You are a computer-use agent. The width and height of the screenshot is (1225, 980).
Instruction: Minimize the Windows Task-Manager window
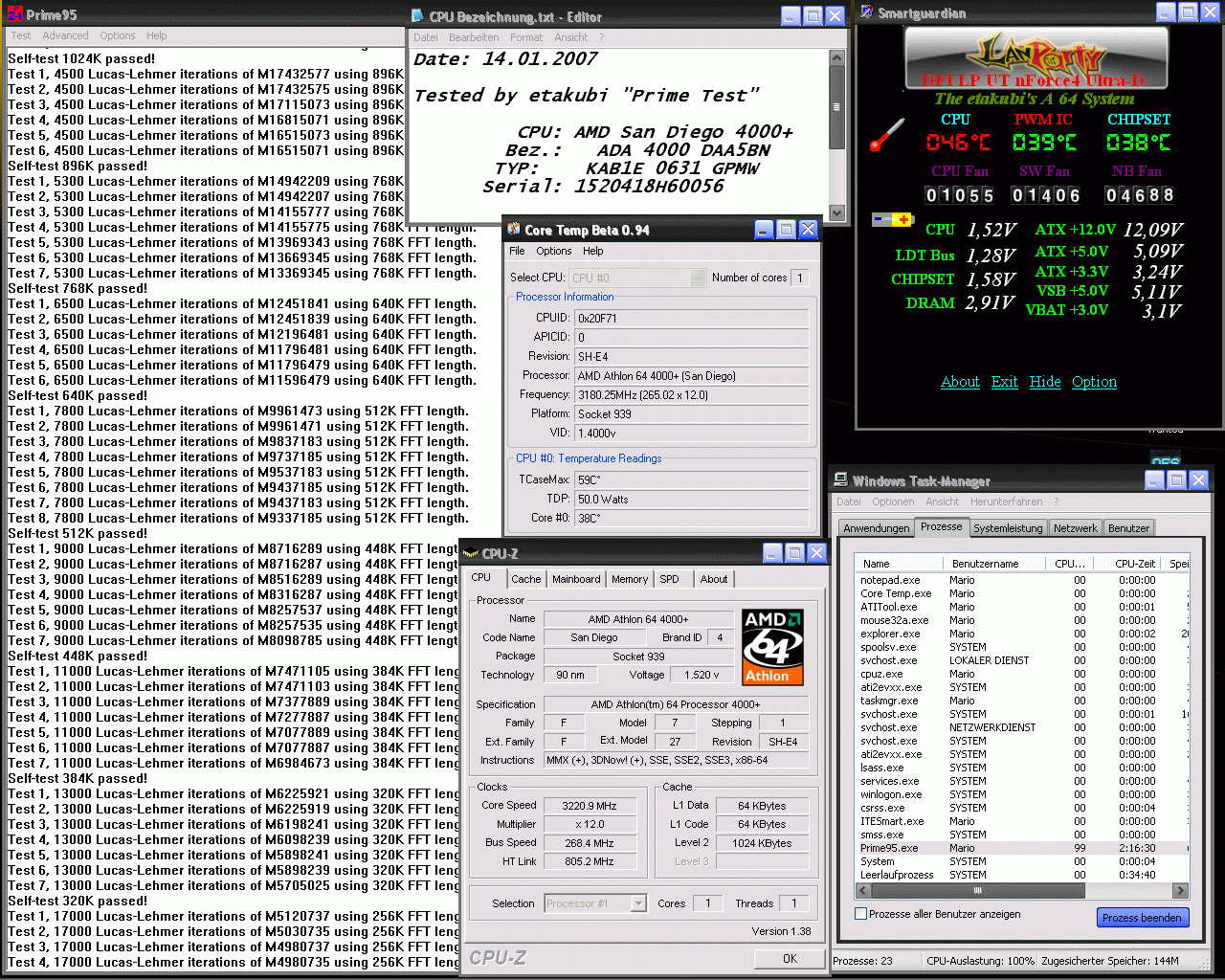1154,480
